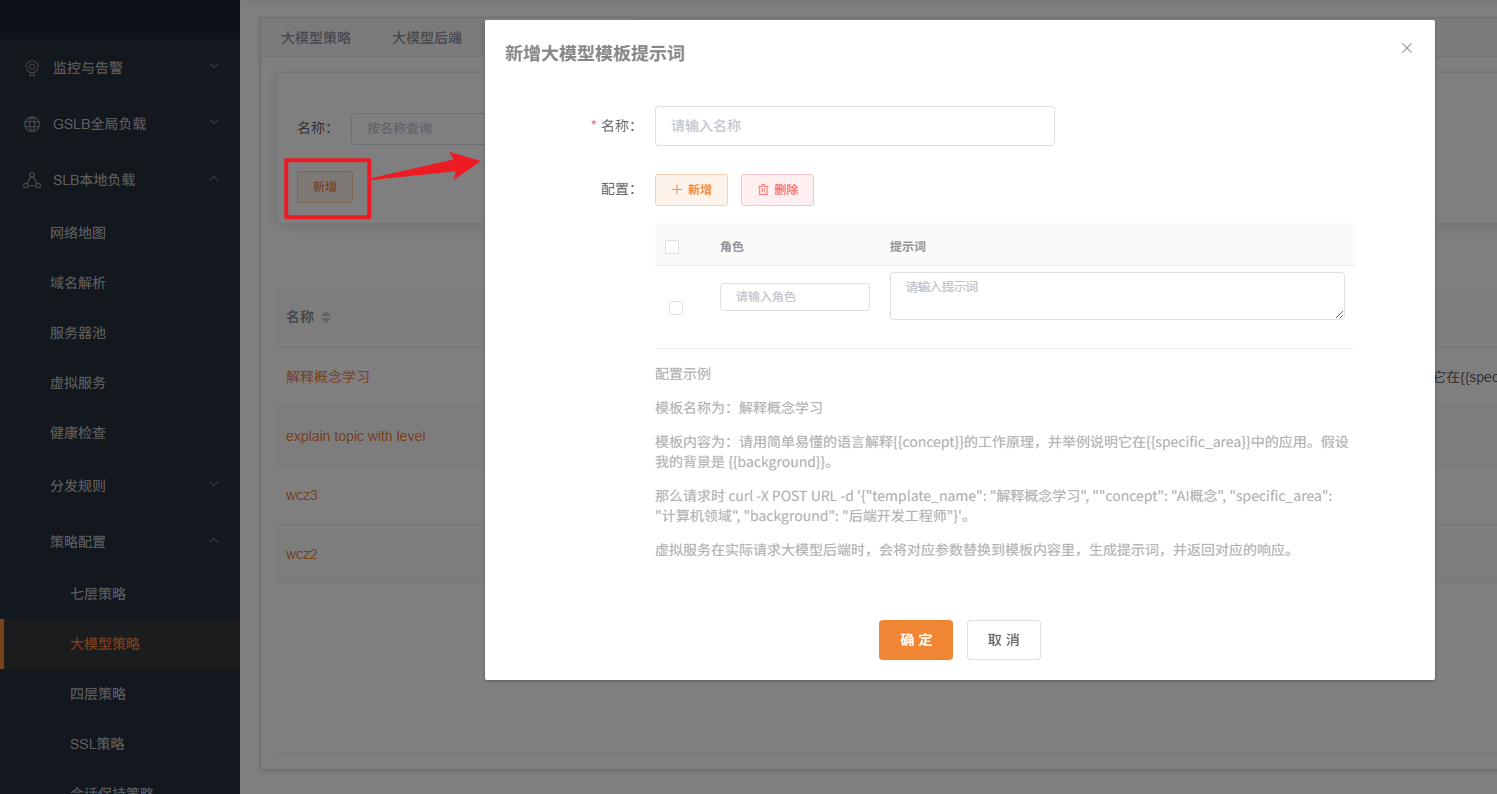Image resolution: width=1497 pixels, height=794 pixels.
Task: Collapse the SLB本地负载 menu chevron
Action: coord(214,179)
